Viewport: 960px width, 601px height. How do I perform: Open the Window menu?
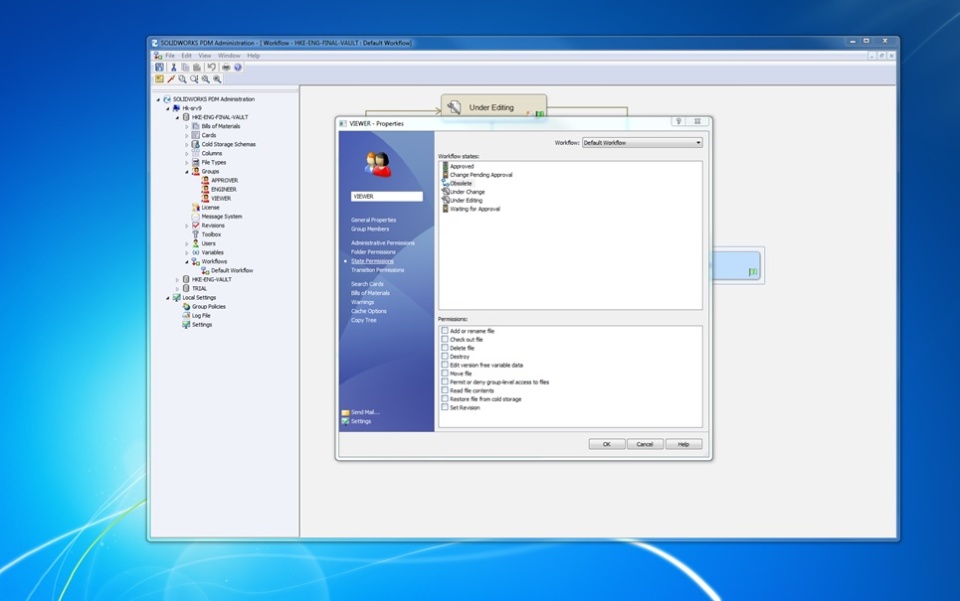pyautogui.click(x=229, y=56)
